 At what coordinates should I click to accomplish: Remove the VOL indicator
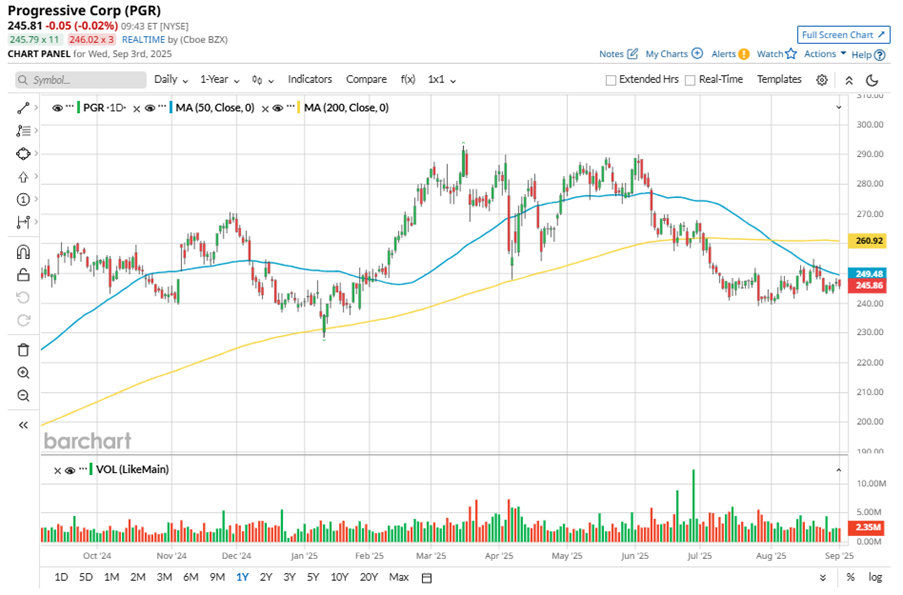[58, 471]
